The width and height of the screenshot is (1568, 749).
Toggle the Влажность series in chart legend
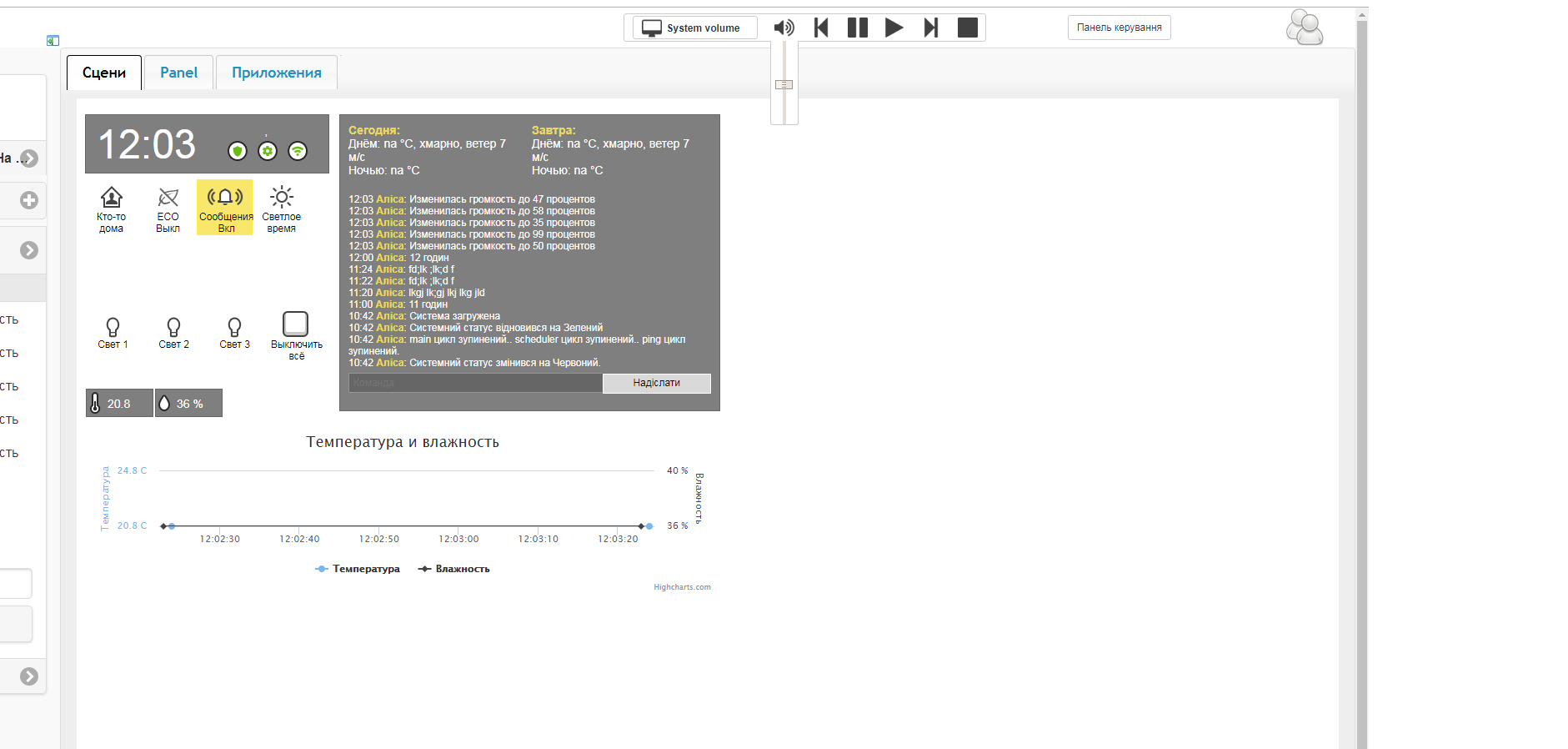pos(454,569)
